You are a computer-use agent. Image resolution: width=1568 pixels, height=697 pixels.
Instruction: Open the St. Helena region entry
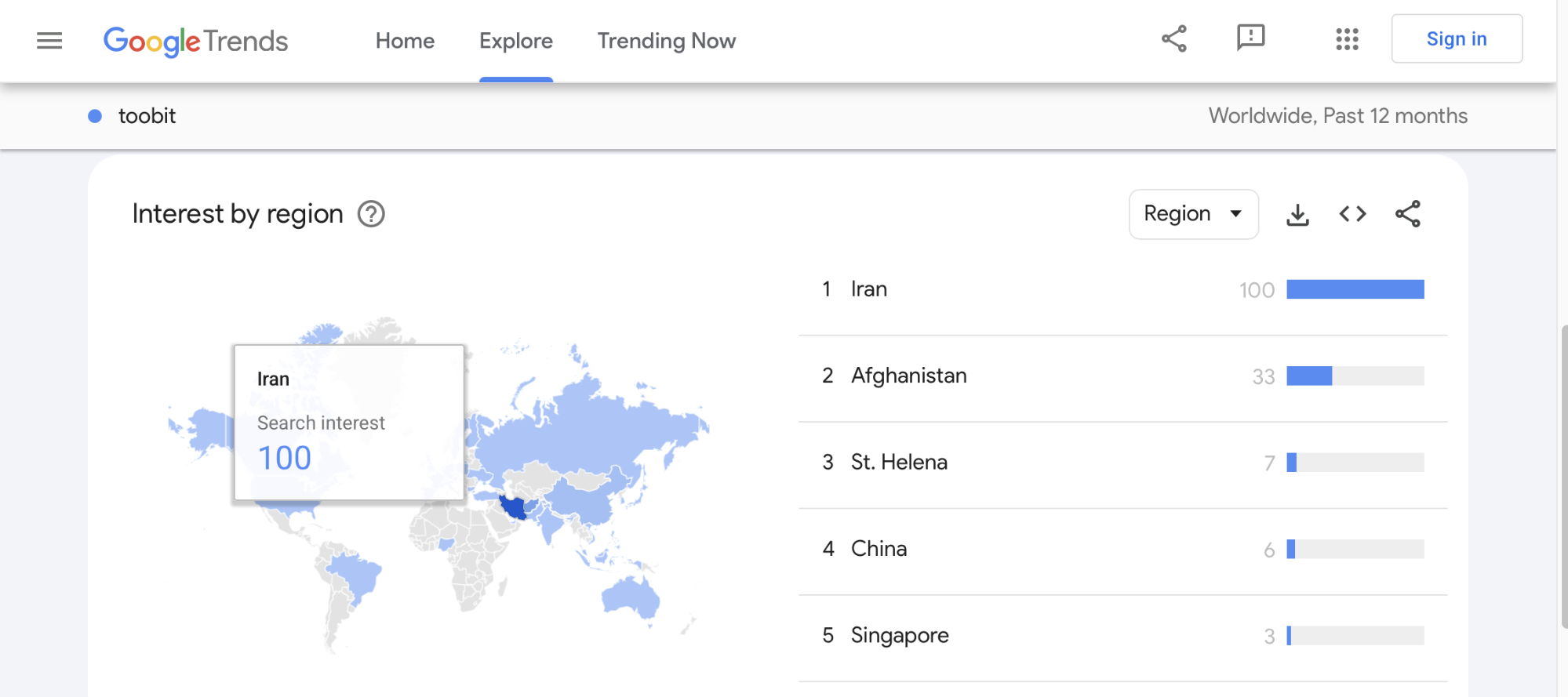pos(899,462)
